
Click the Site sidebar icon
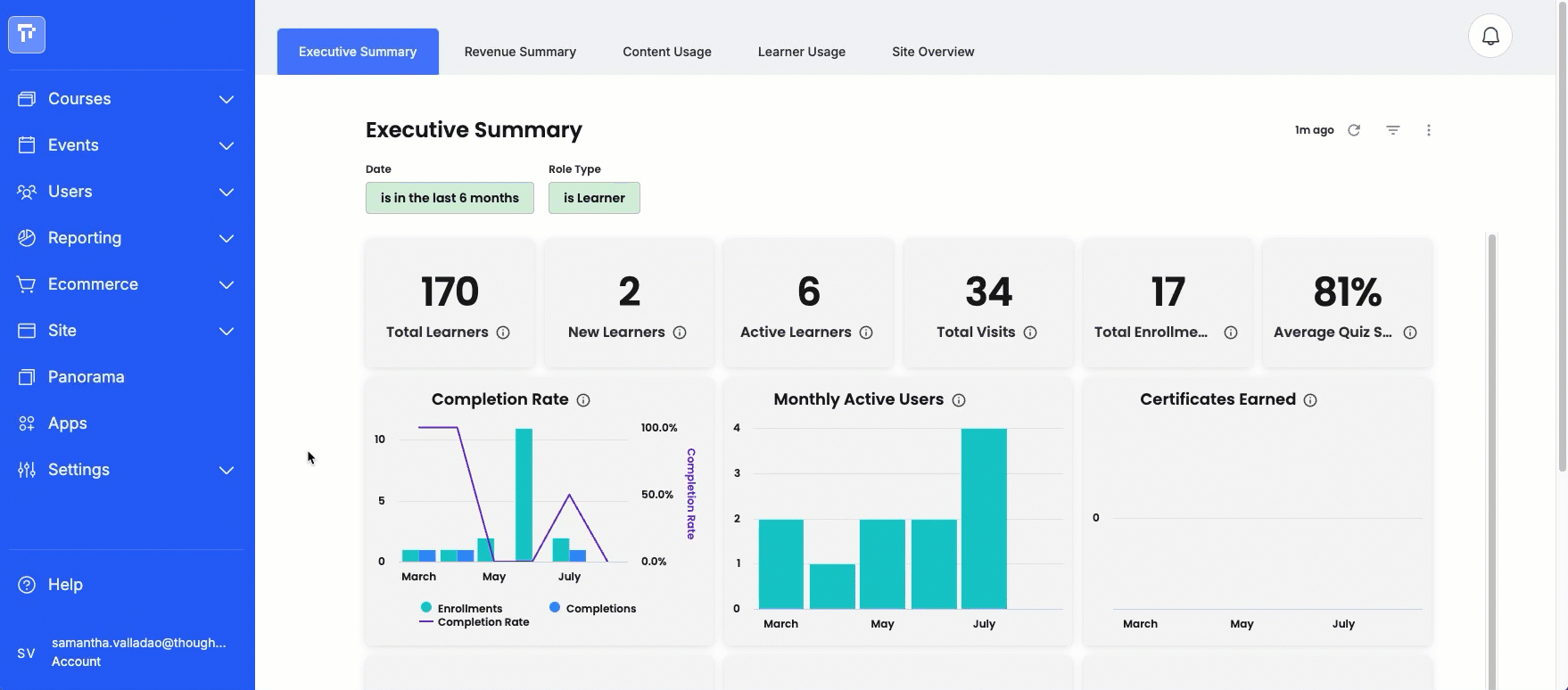click(x=27, y=331)
